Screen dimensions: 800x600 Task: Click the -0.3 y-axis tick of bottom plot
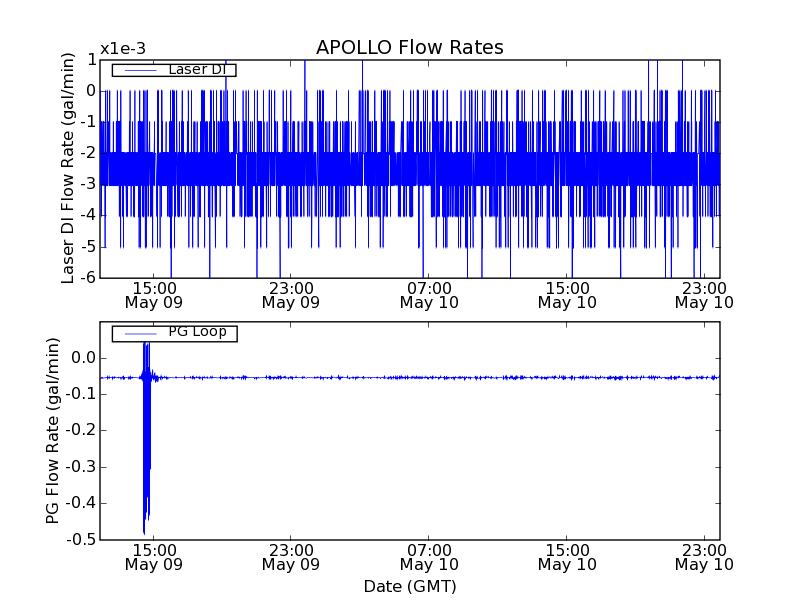pos(80,467)
